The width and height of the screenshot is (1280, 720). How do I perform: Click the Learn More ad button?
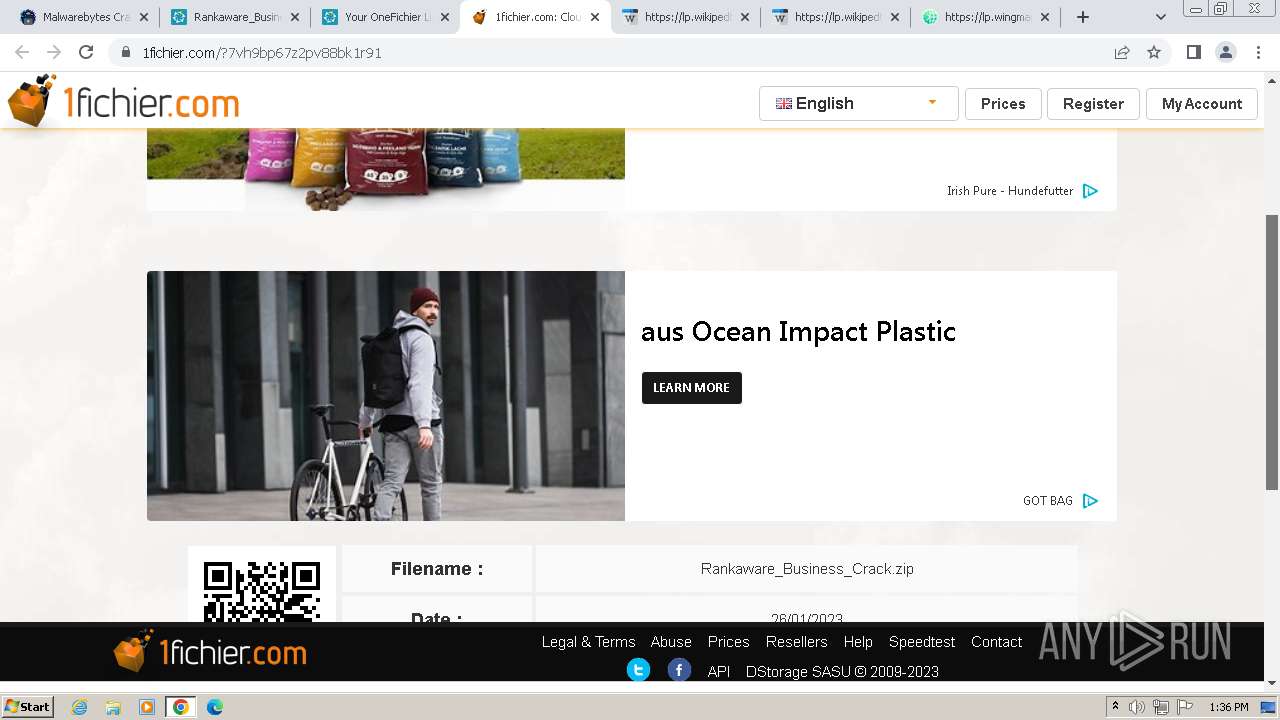tap(691, 388)
